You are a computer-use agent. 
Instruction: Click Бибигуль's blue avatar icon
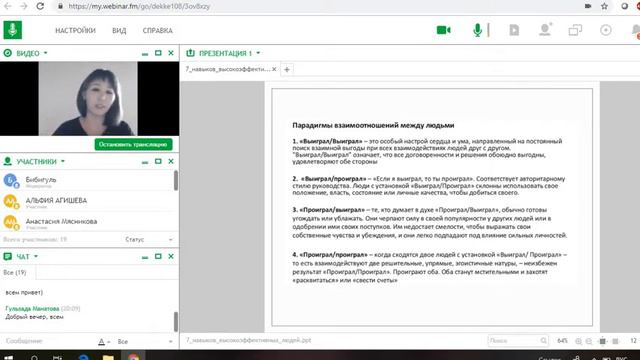click(11, 180)
